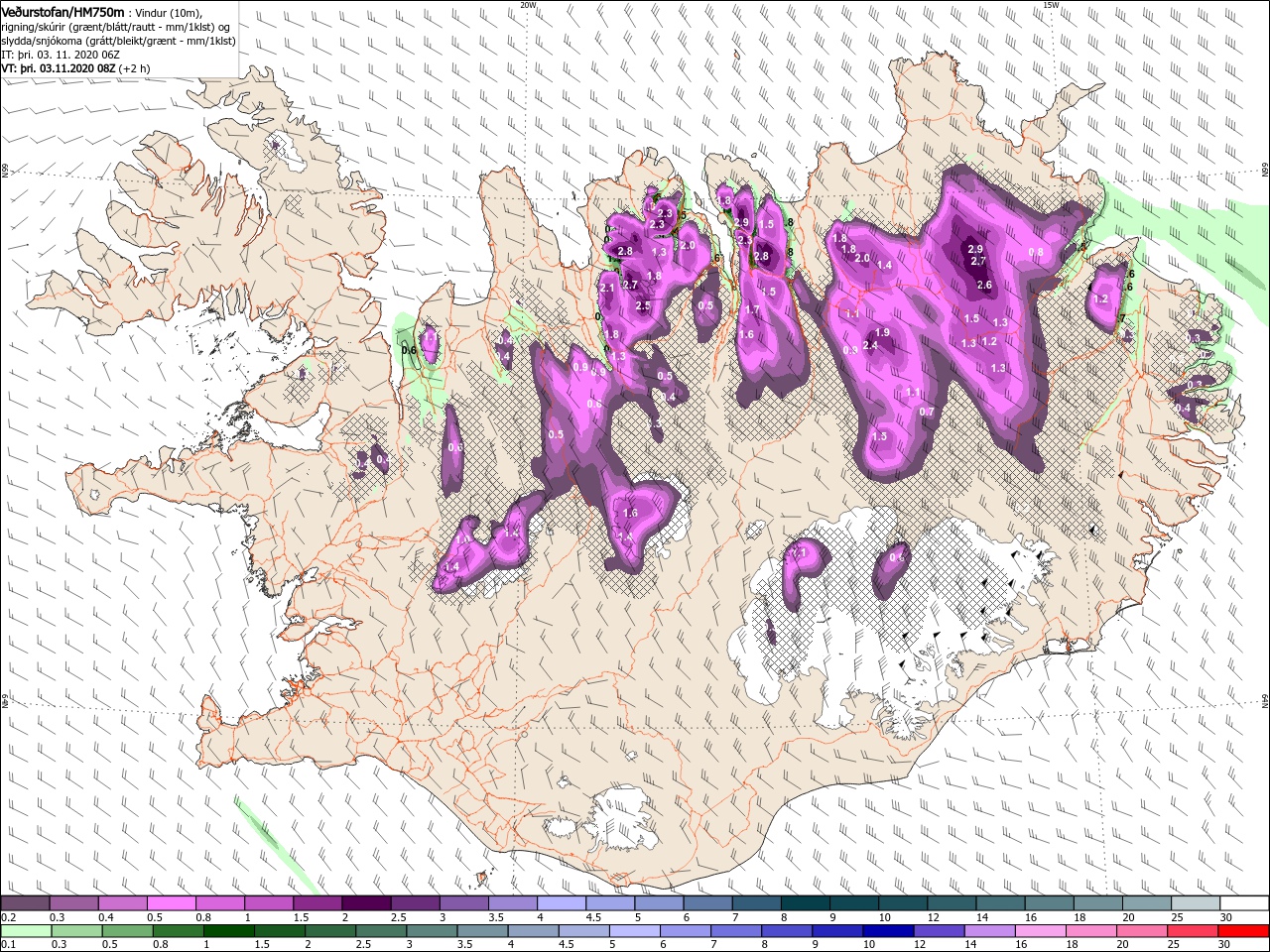This screenshot has width=1270, height=952.
Task: Click the Veðurstofan/HM750m title text
Action: pos(63,11)
